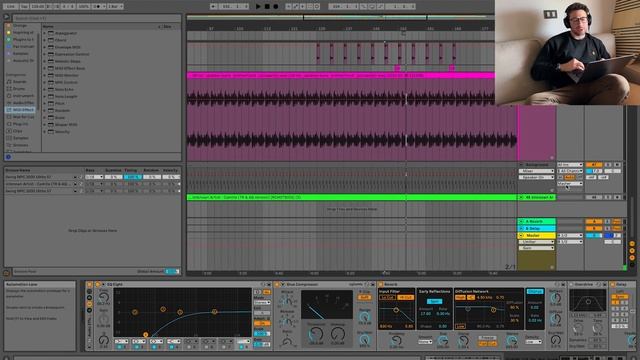Screen dimensions: 640x360
Task: Solo the A Reverb return track
Action: (608, 221)
